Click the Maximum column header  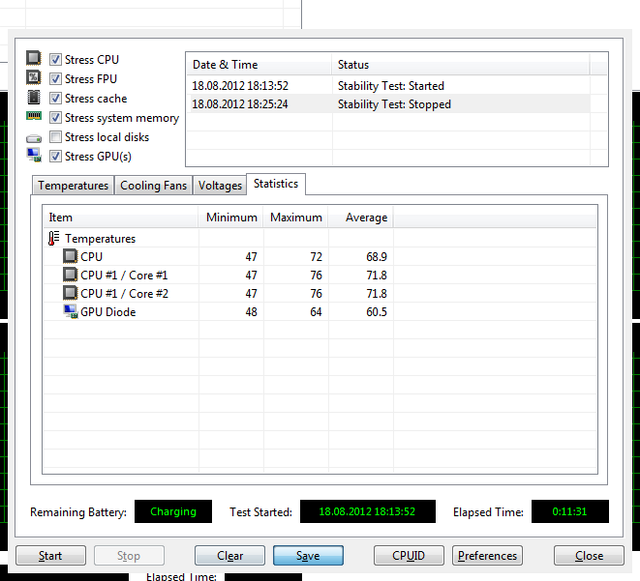pyautogui.click(x=296, y=217)
